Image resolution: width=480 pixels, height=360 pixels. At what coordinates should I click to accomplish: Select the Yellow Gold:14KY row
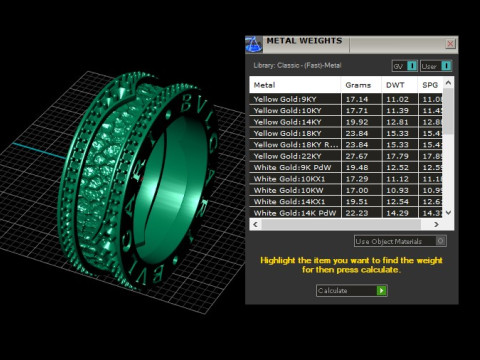coord(346,122)
